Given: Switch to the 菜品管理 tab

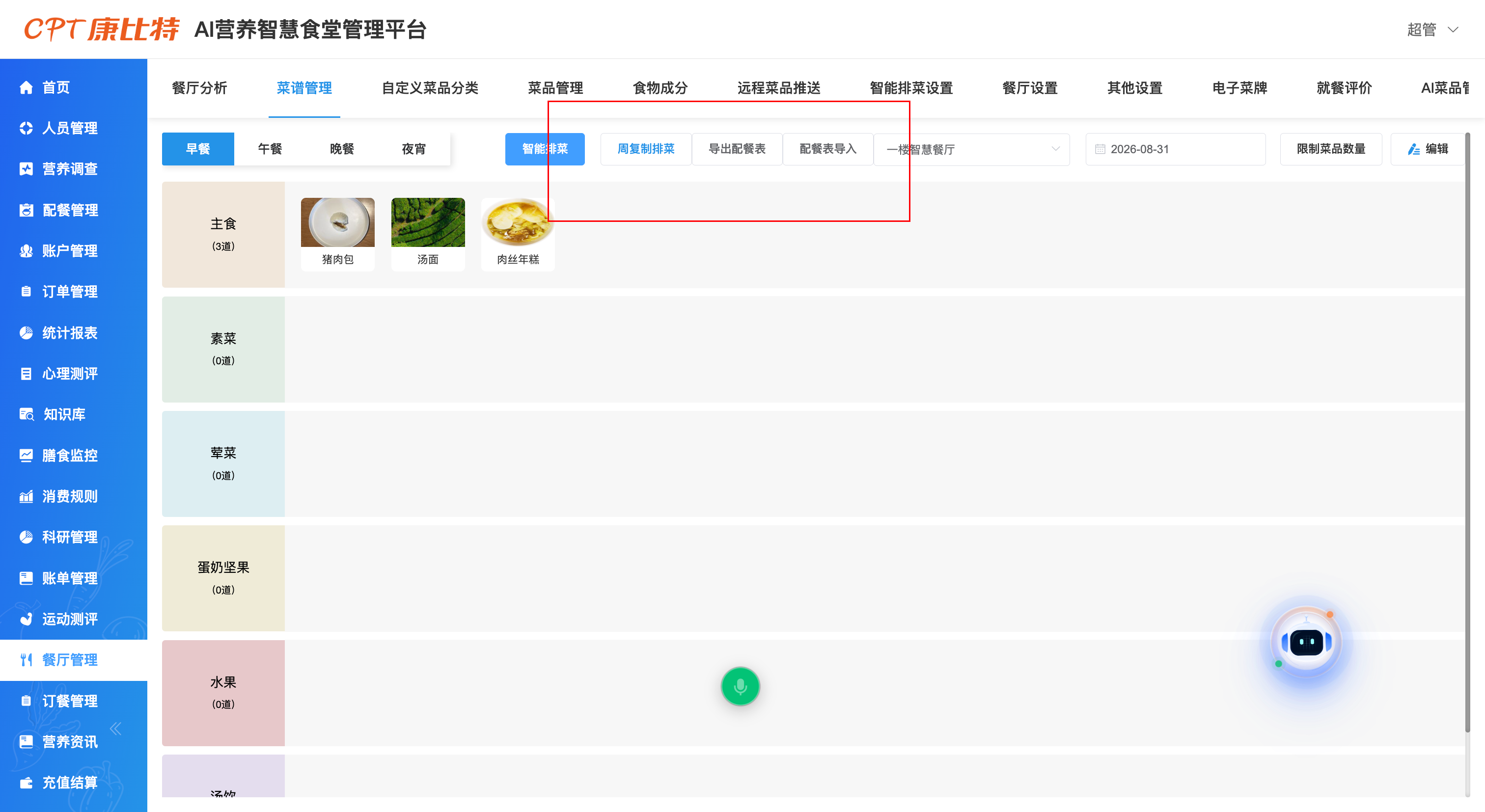Looking at the screenshot, I should (555, 88).
